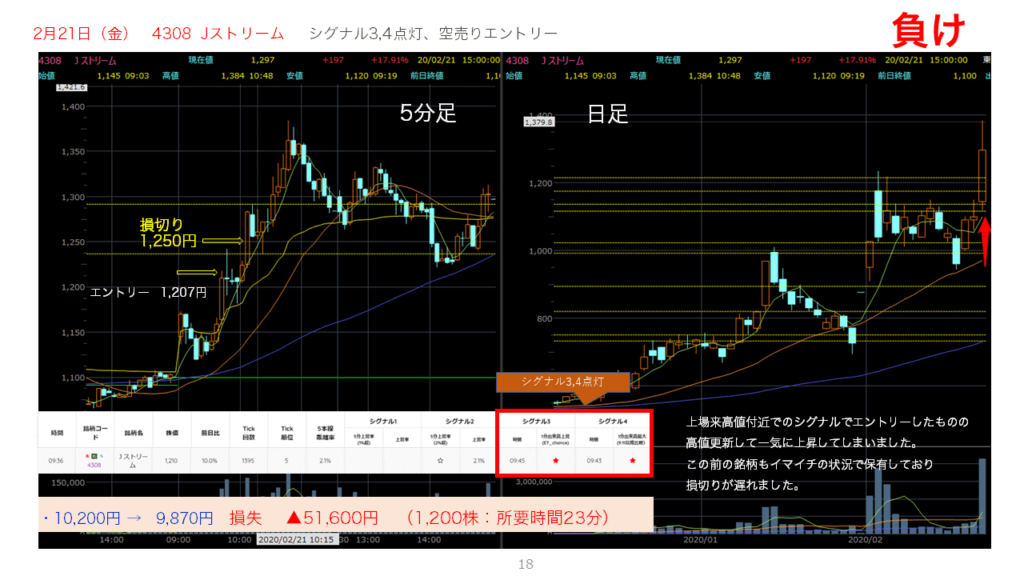
Task: Select the 1,210 price cell
Action: tap(171, 460)
